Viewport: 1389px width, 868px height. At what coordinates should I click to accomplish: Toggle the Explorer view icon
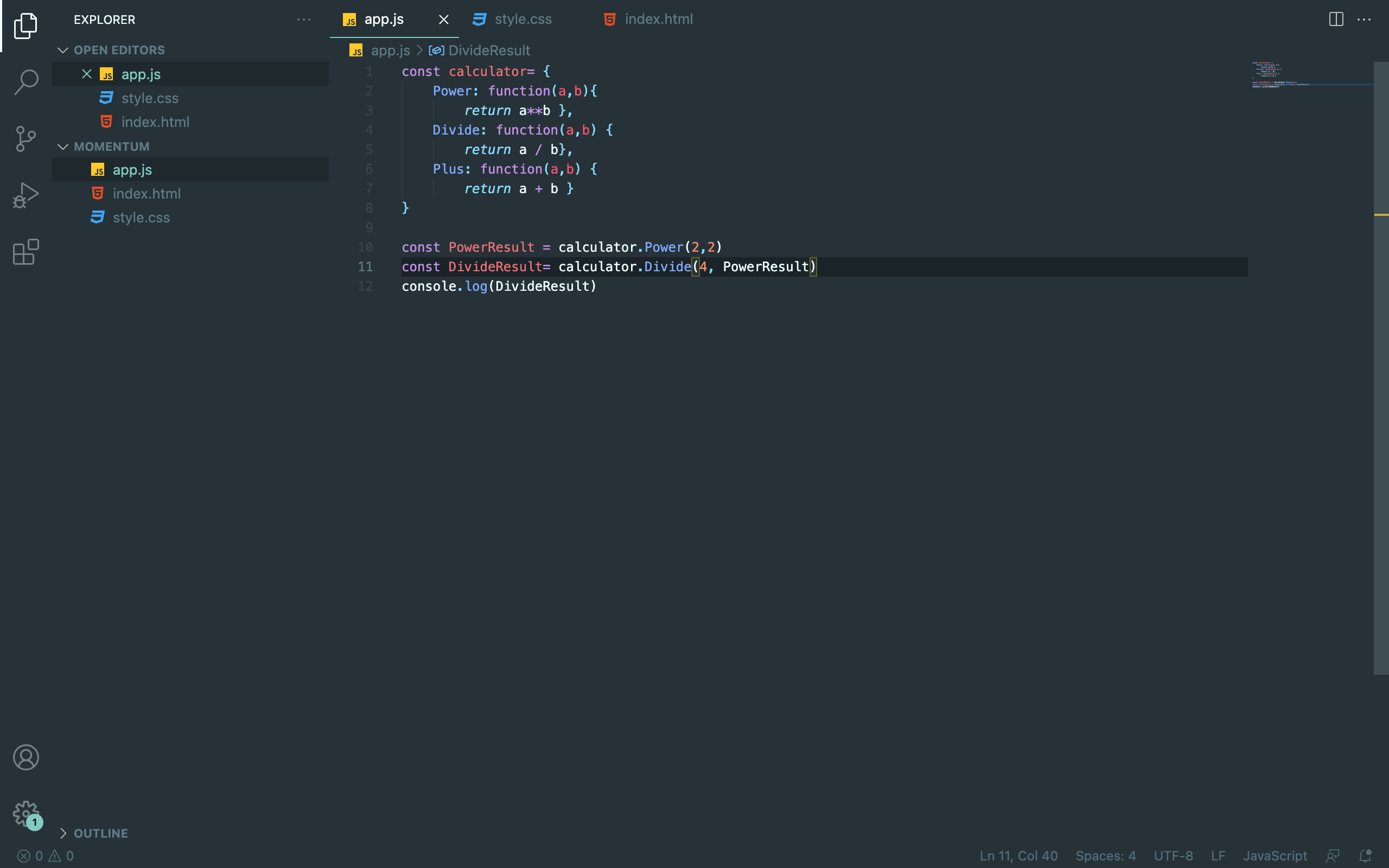click(26, 26)
